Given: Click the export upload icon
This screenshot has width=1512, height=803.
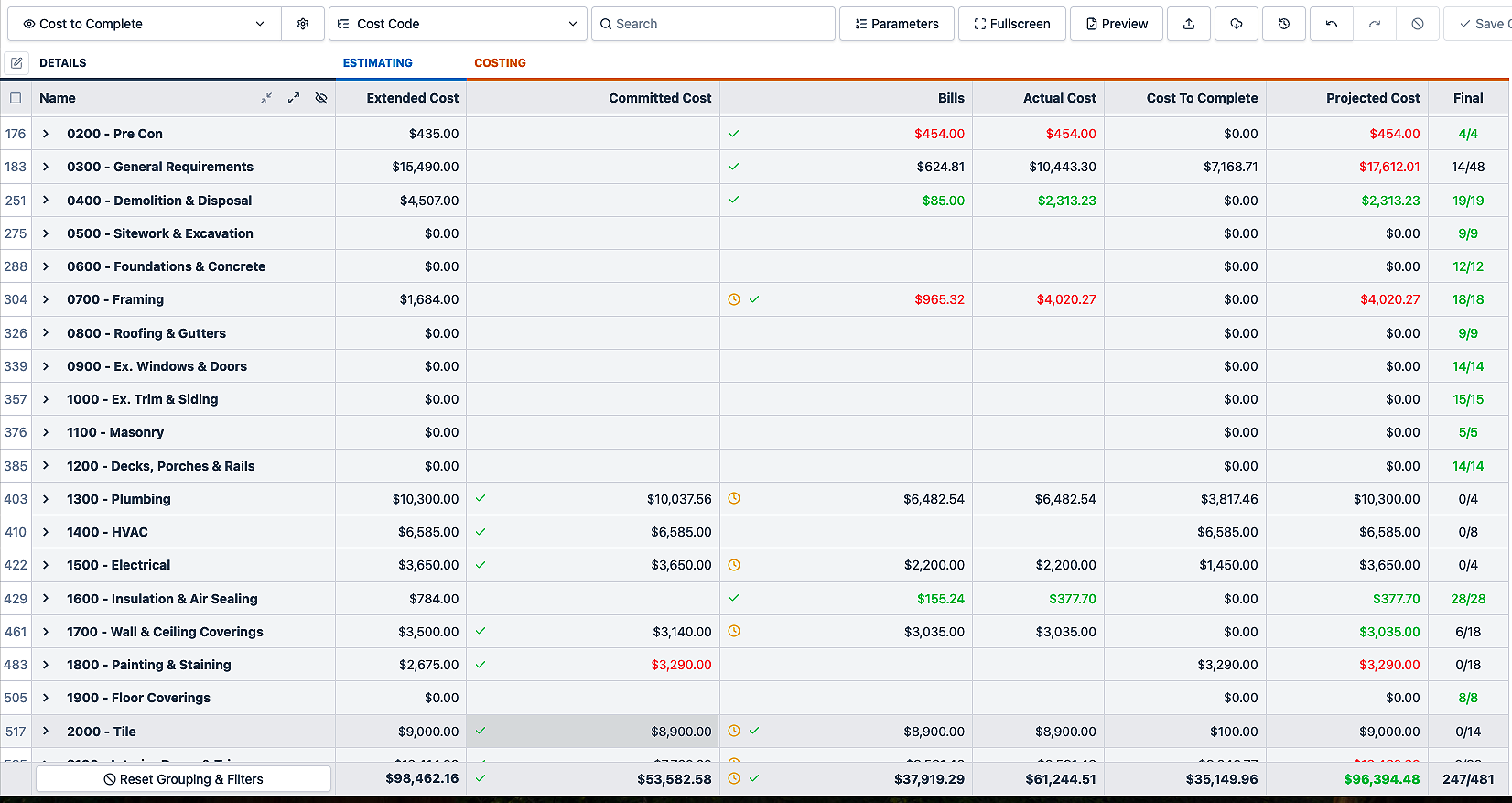Looking at the screenshot, I should click(x=1189, y=24).
